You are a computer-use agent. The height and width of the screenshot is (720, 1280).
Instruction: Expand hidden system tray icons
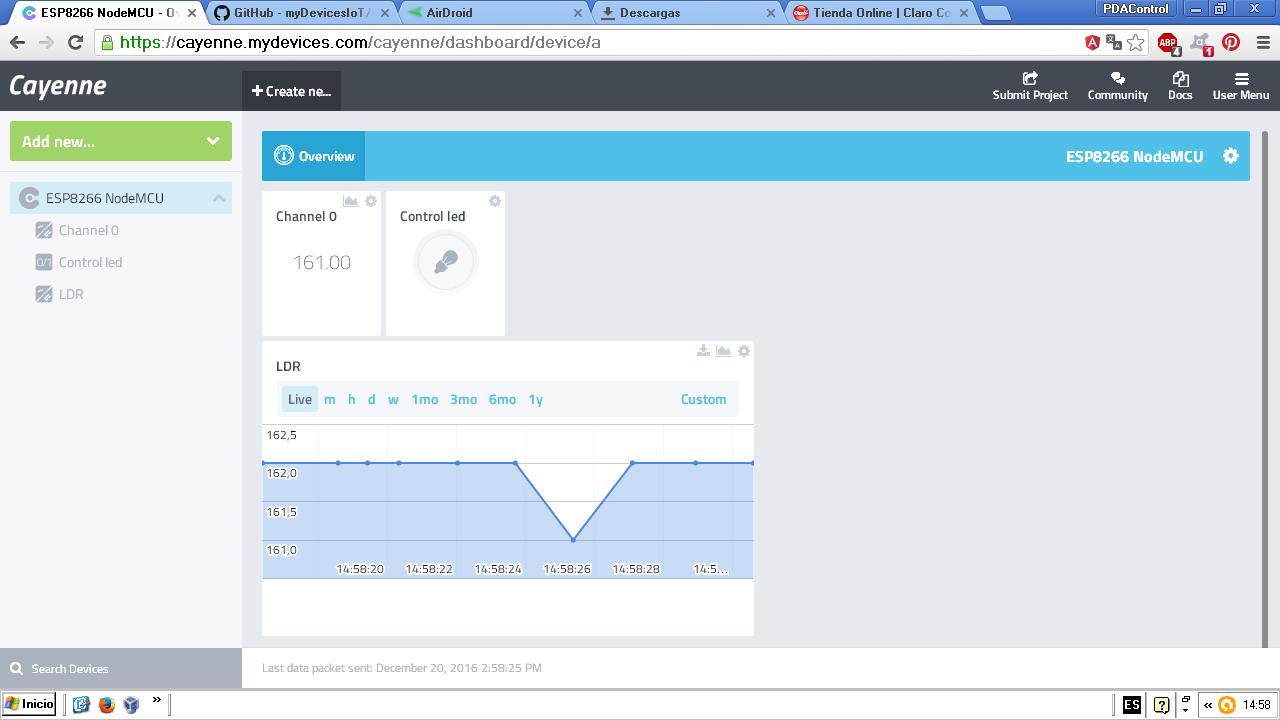1207,705
